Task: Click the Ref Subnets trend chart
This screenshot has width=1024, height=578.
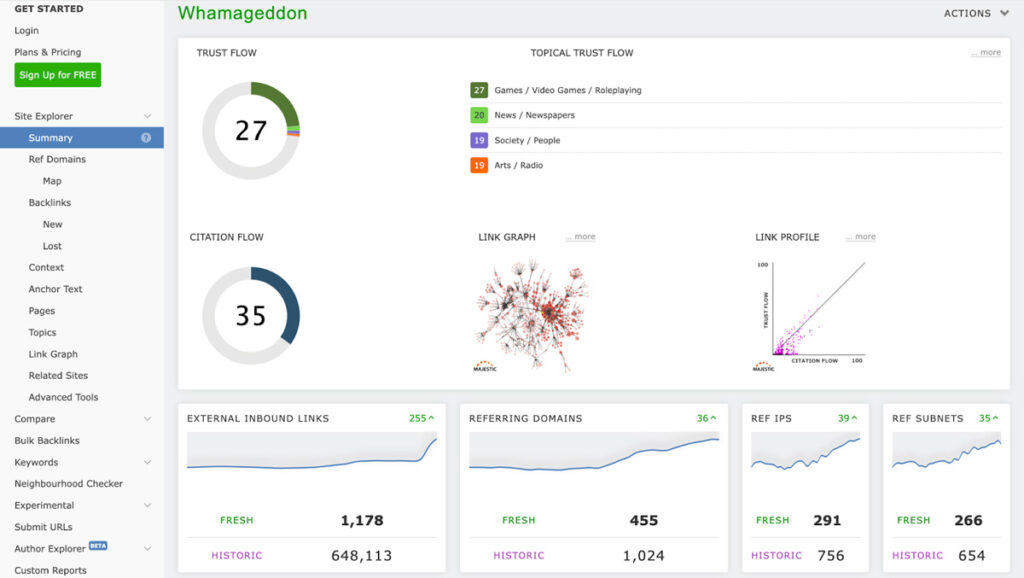Action: [x=946, y=452]
